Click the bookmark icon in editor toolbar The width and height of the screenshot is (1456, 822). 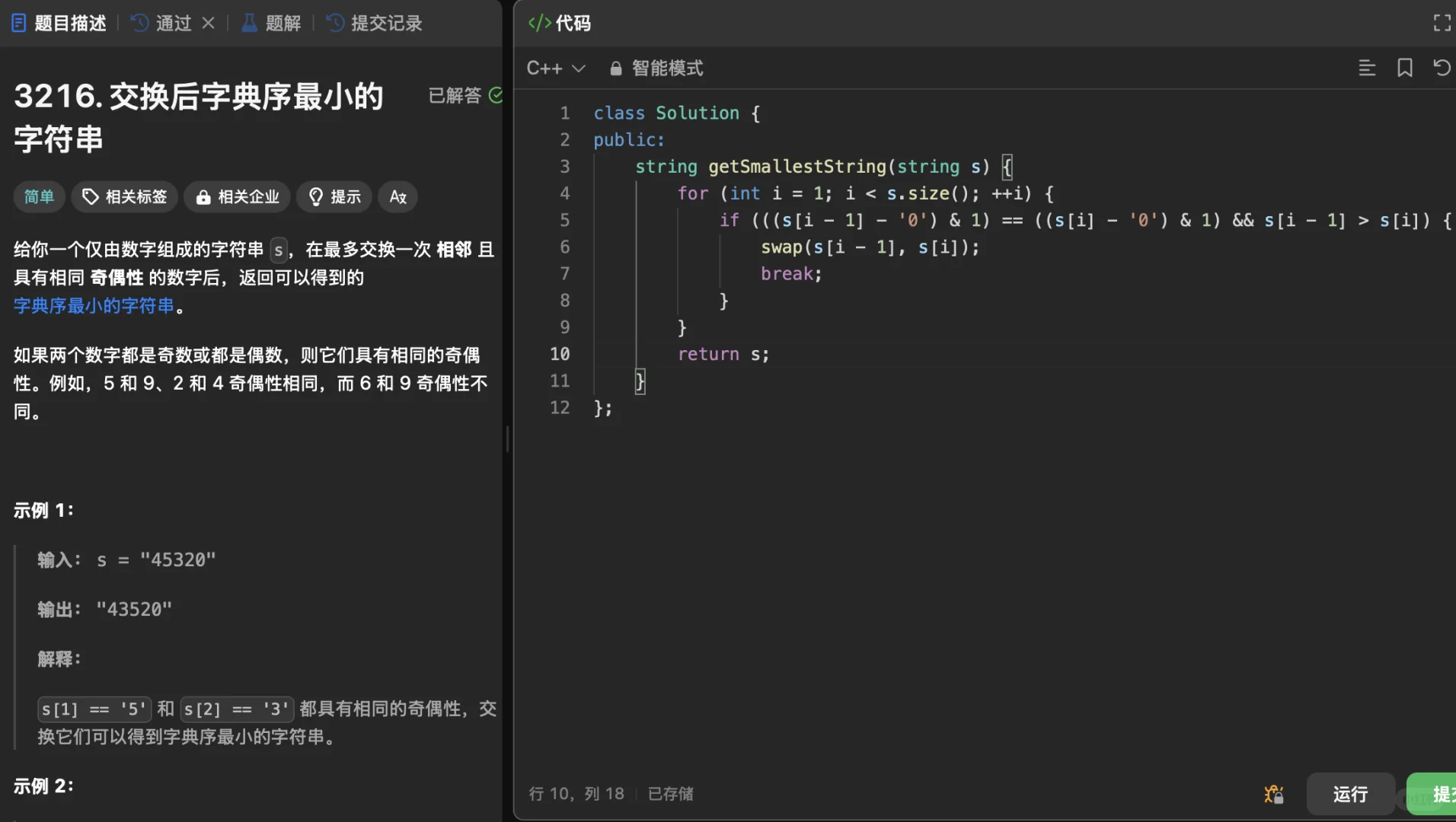pyautogui.click(x=1405, y=68)
